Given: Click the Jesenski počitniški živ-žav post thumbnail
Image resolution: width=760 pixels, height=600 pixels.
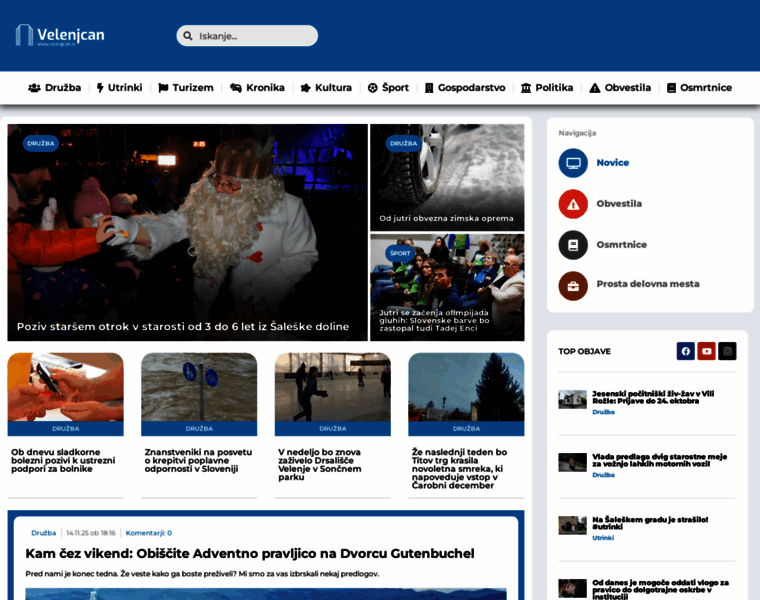Looking at the screenshot, I should 572,400.
